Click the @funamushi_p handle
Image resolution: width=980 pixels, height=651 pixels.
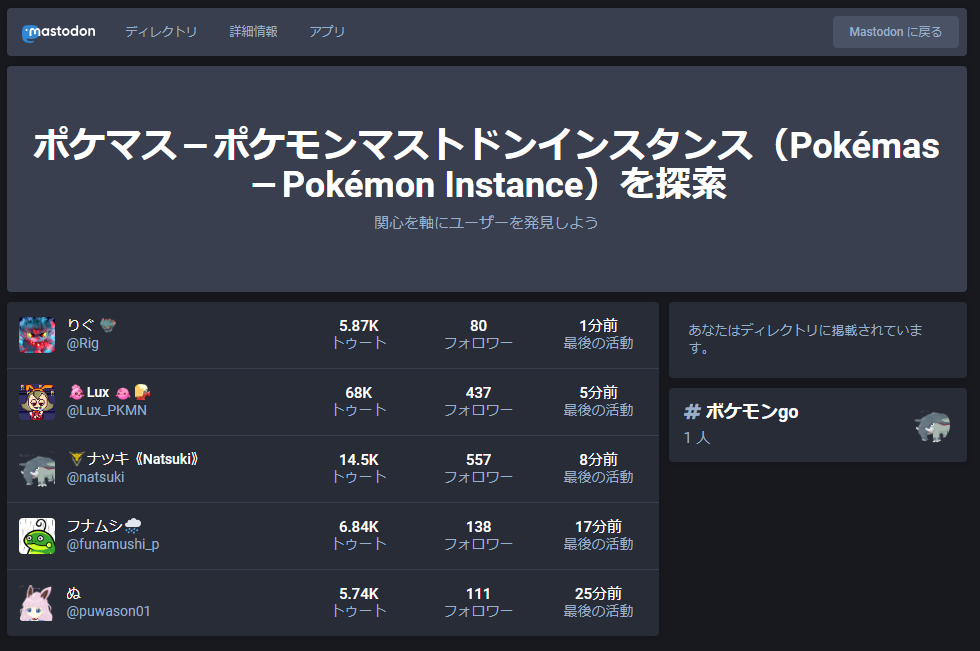coord(113,544)
